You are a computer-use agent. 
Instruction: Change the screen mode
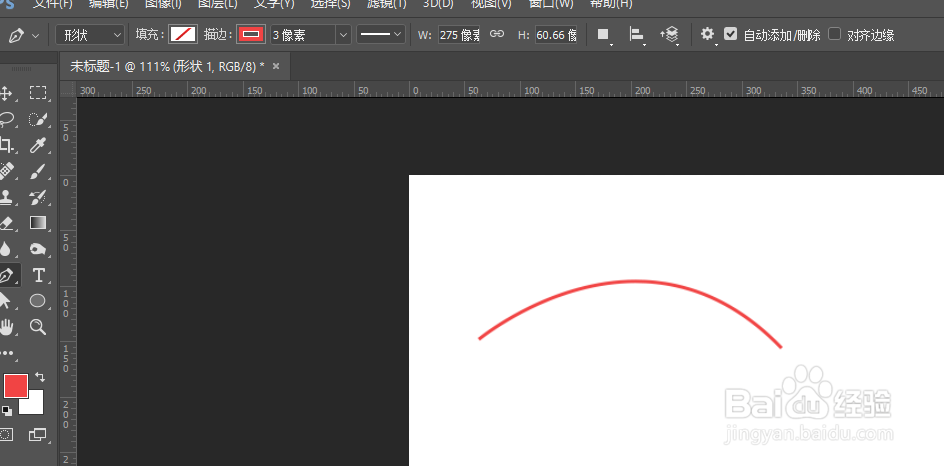[x=37, y=434]
